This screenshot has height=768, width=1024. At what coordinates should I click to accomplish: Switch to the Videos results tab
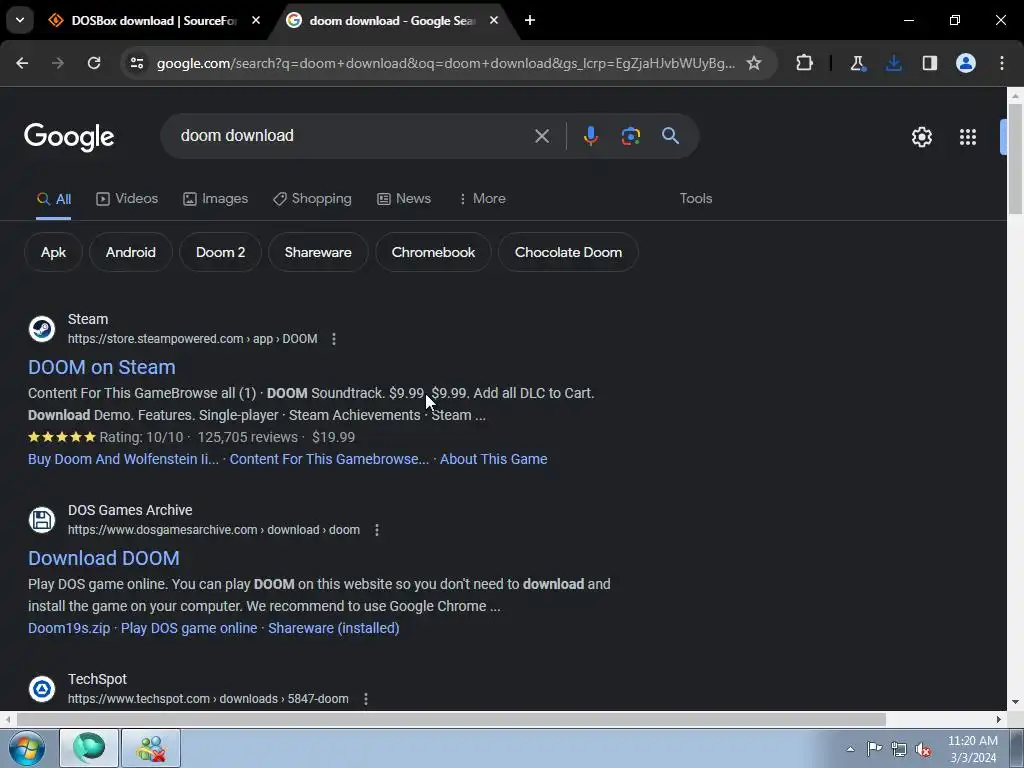click(127, 199)
